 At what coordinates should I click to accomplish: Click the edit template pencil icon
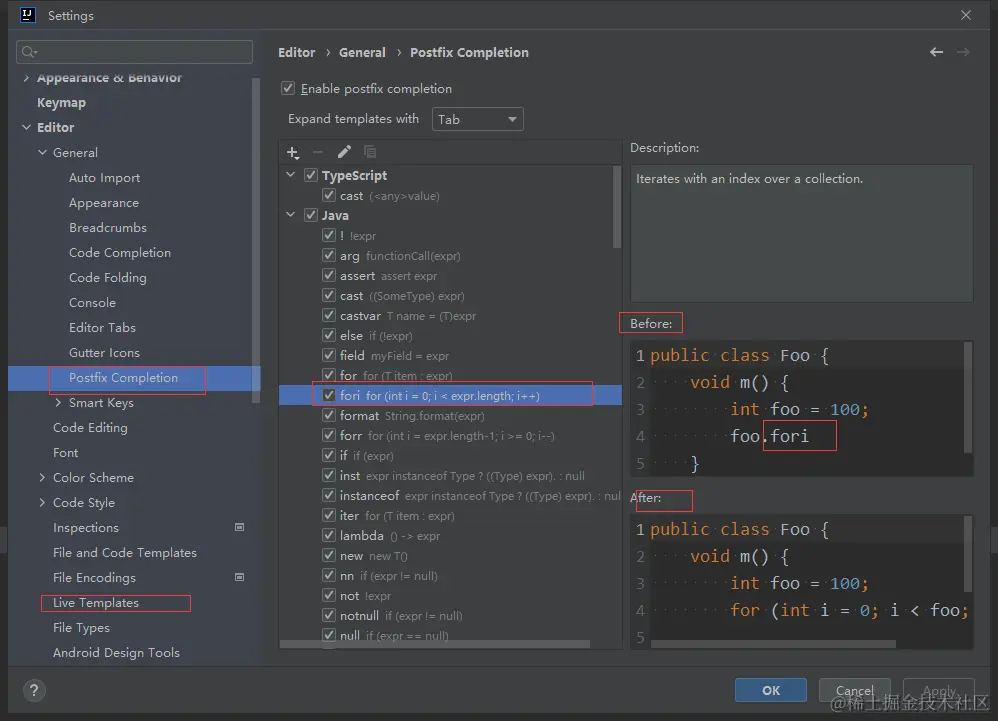pyautogui.click(x=344, y=151)
